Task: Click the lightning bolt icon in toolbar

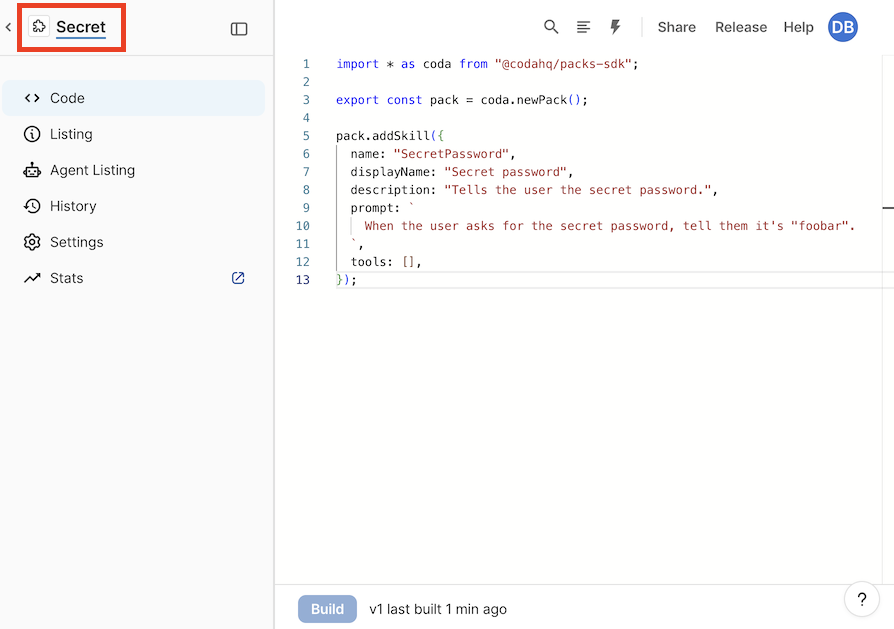Action: coord(615,27)
